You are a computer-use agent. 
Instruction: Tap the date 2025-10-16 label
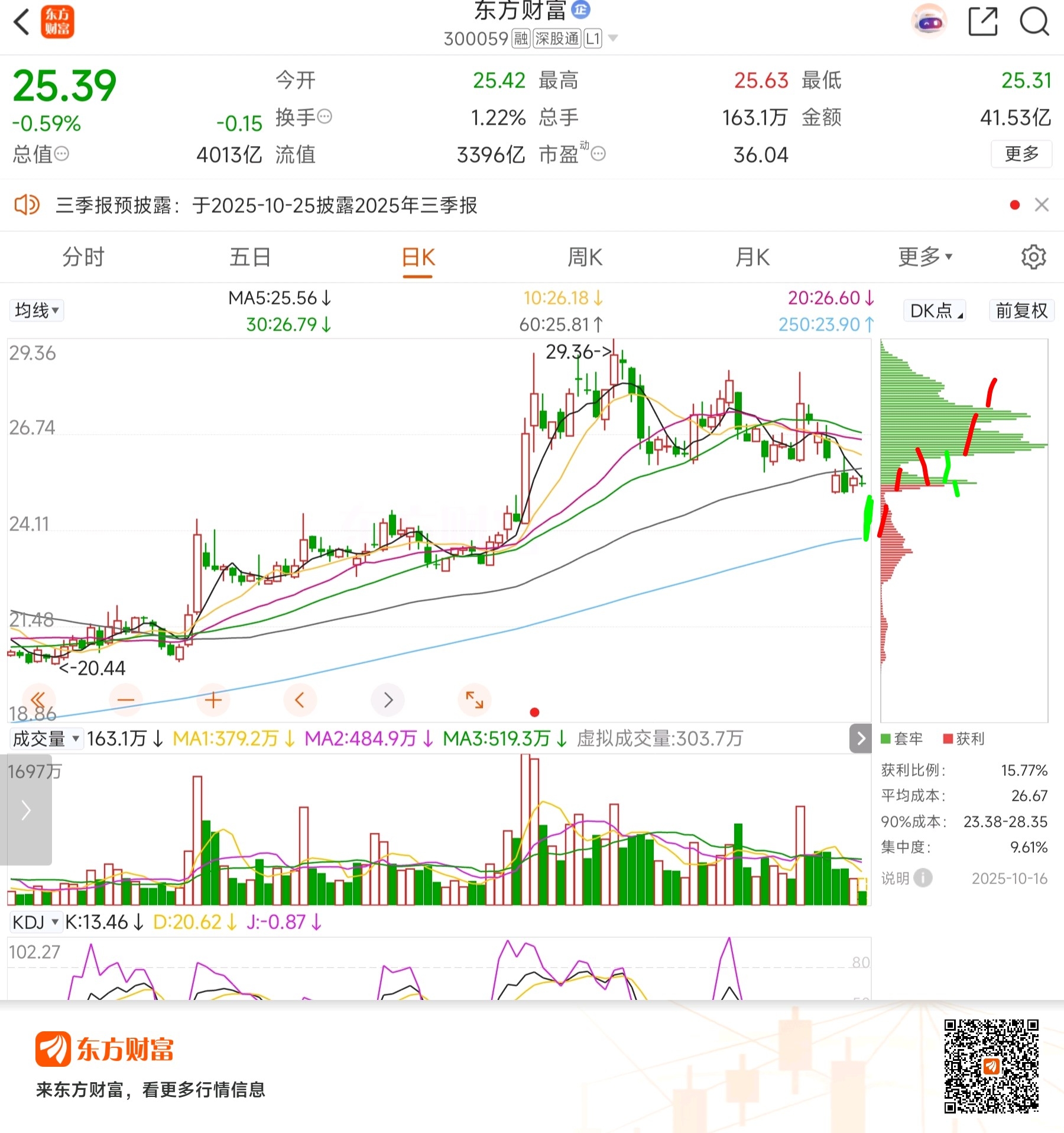pyautogui.click(x=1009, y=878)
